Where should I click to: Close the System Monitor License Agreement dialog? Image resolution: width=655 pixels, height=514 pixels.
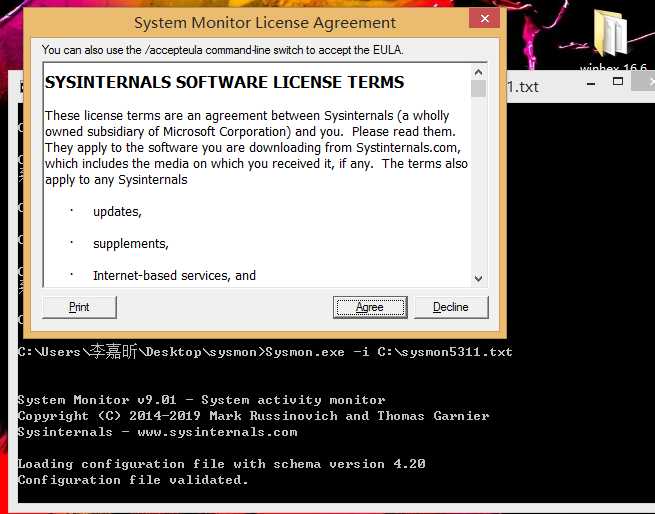[485, 18]
